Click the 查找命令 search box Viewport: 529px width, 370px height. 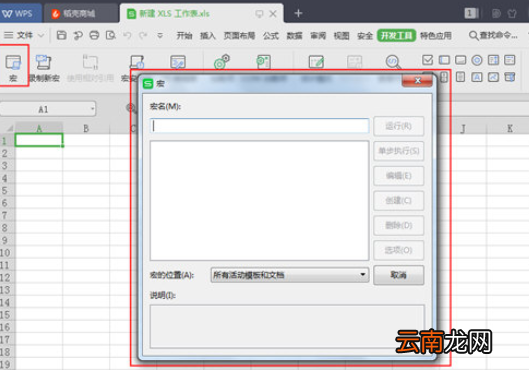coord(493,35)
